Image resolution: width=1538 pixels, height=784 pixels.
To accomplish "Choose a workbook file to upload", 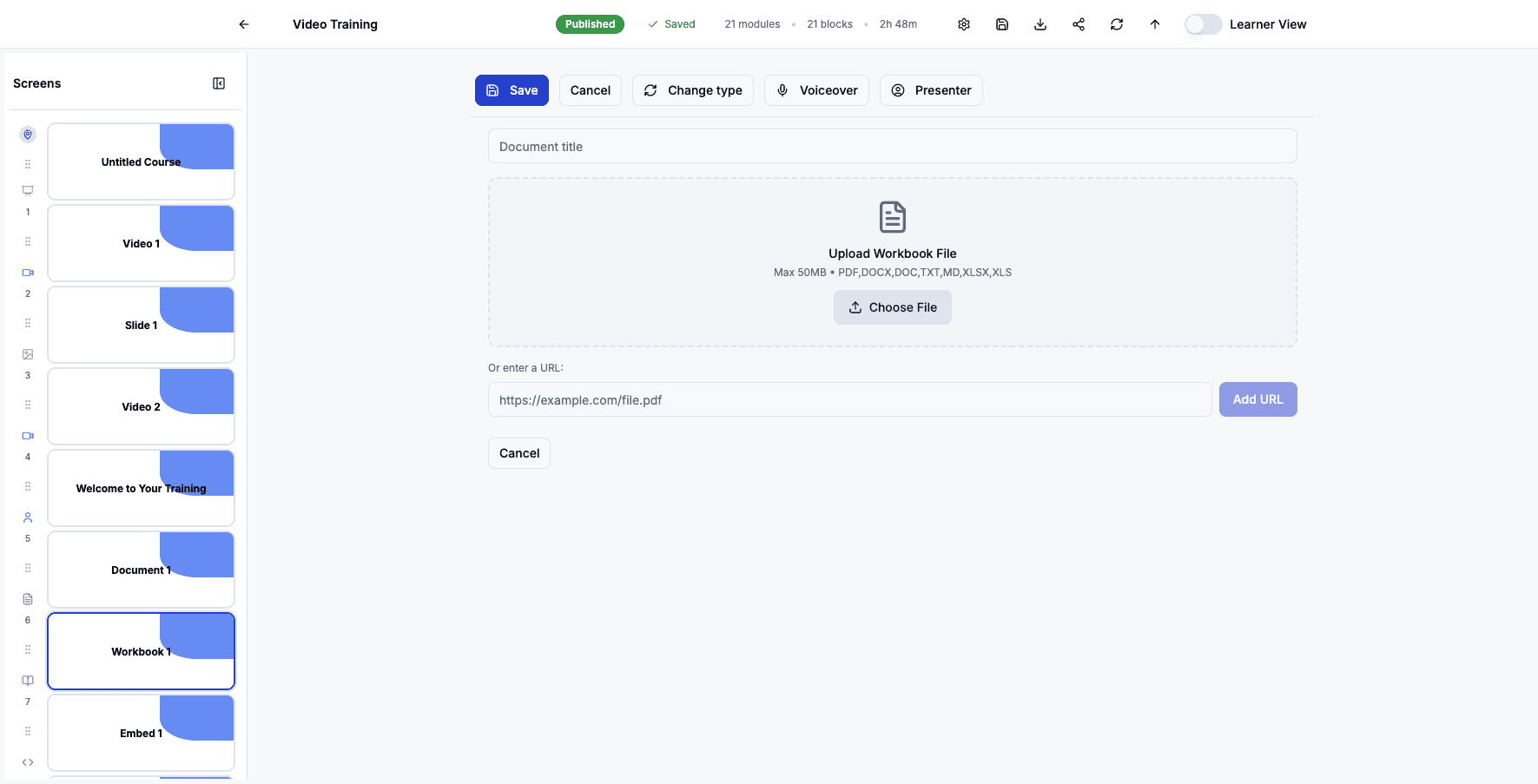I will tap(892, 307).
